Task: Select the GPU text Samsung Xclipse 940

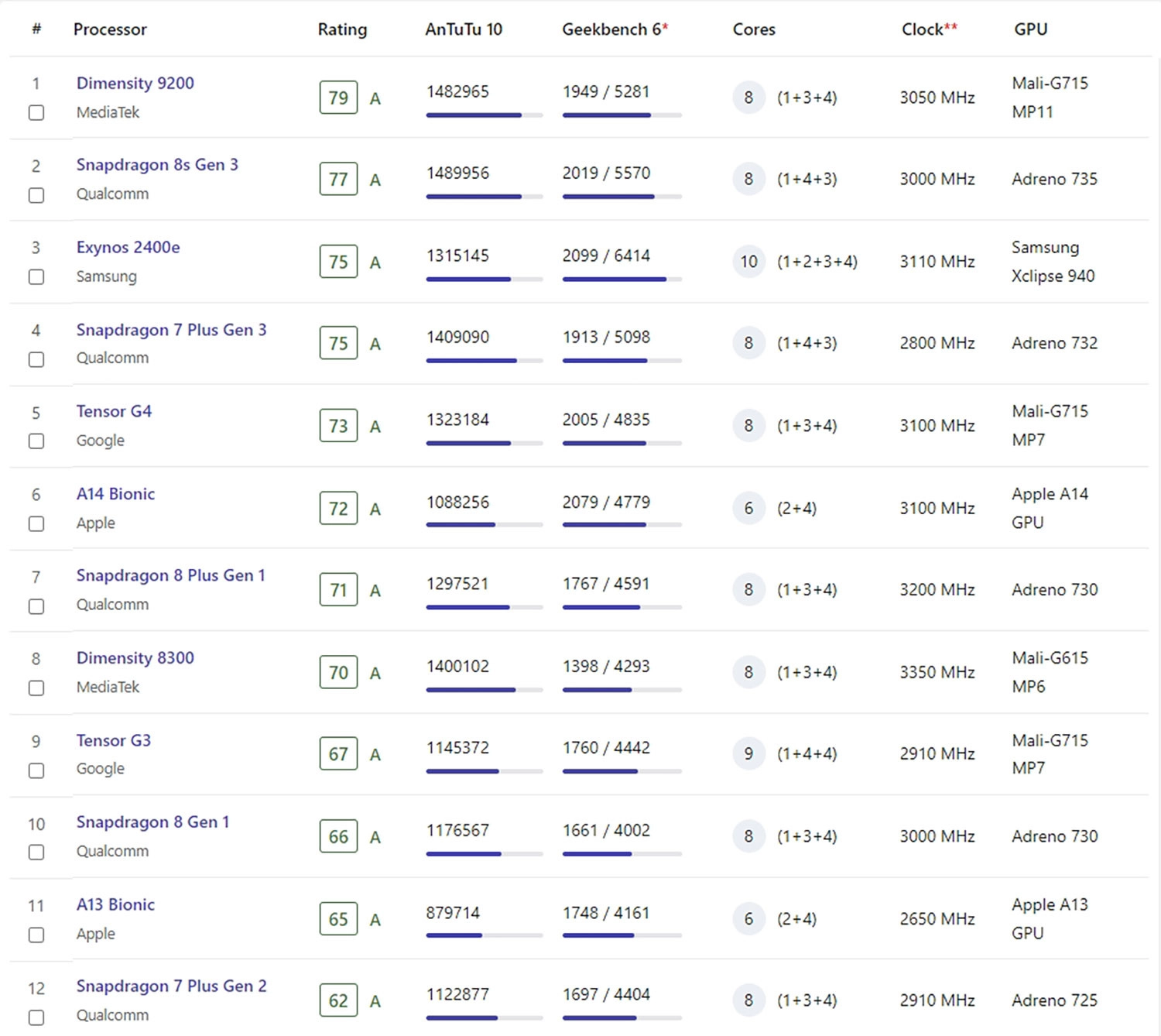Action: point(1053,262)
